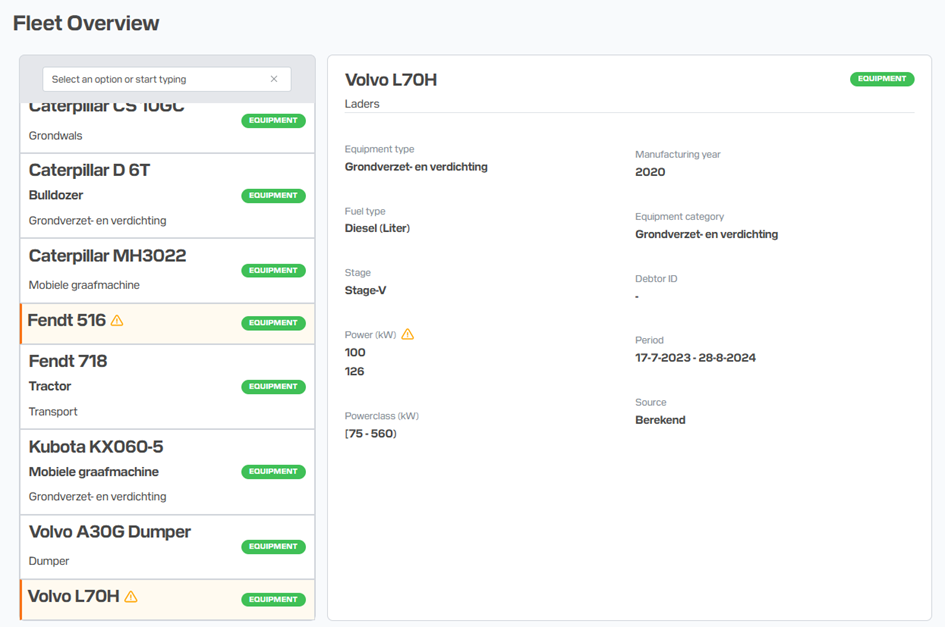Screen dimensions: 945x627
Task: Click the Equipment badge on Caterpillar D 6T
Action: pos(274,196)
